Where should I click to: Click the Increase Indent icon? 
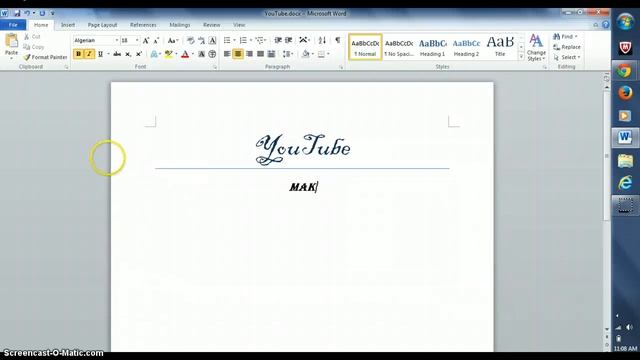[x=289, y=40]
